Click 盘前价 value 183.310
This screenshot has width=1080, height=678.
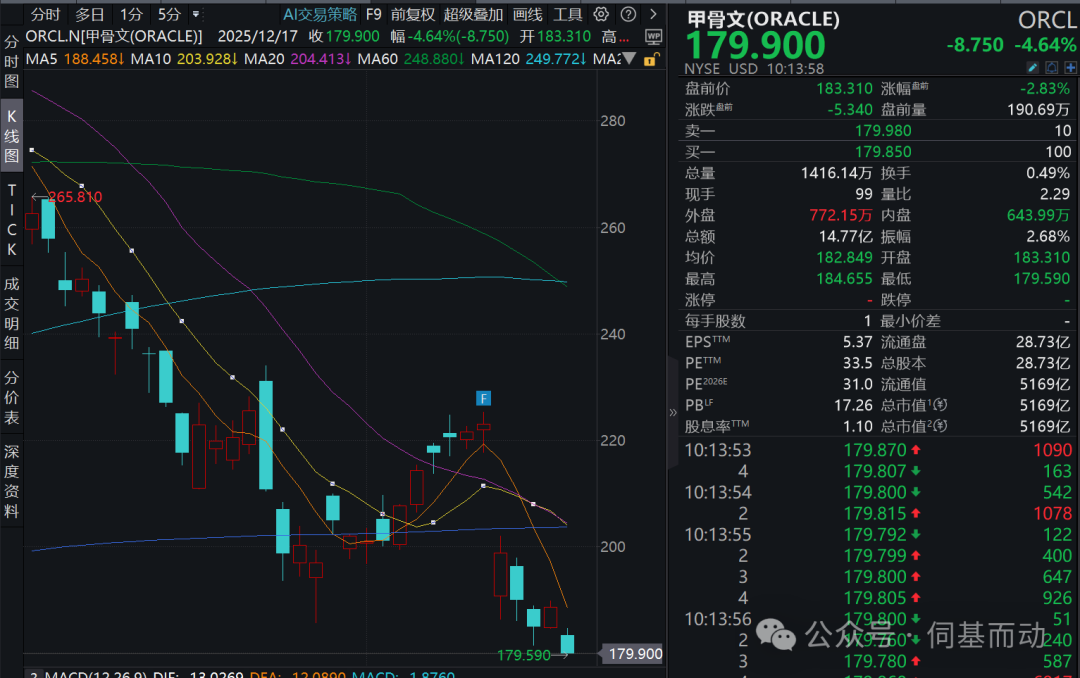pyautogui.click(x=844, y=88)
